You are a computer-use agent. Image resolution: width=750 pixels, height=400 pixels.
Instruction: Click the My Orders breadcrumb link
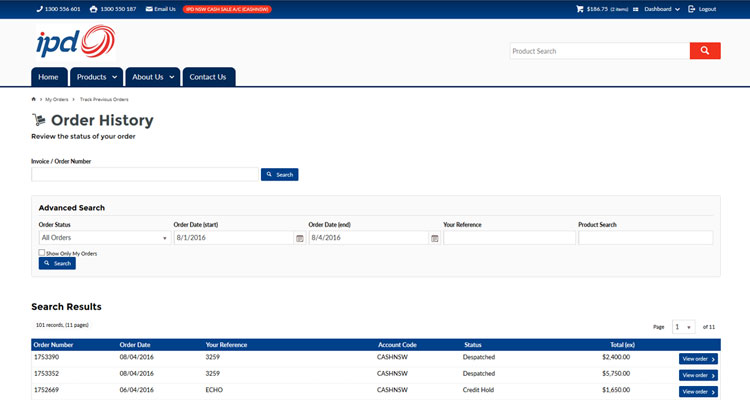[x=56, y=100]
